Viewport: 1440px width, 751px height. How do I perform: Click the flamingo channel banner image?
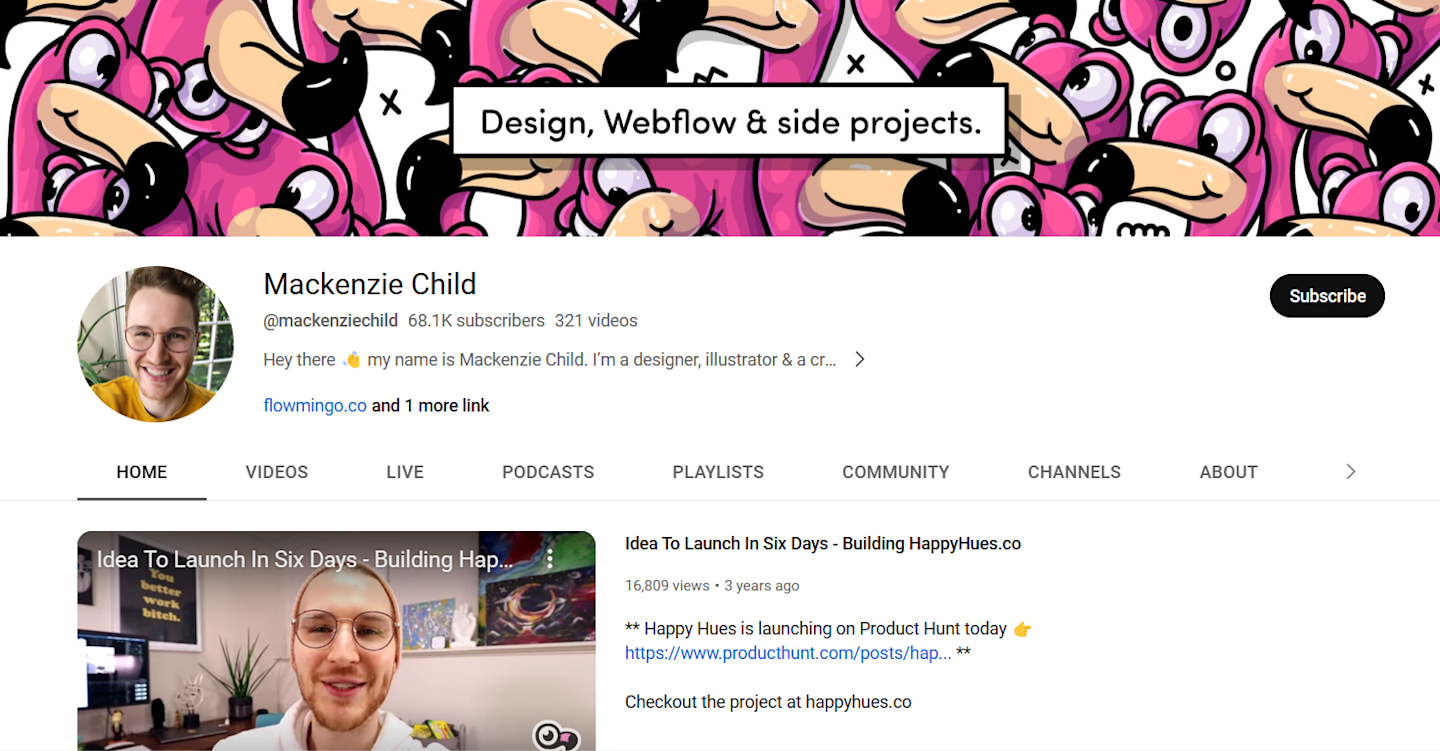[720, 118]
